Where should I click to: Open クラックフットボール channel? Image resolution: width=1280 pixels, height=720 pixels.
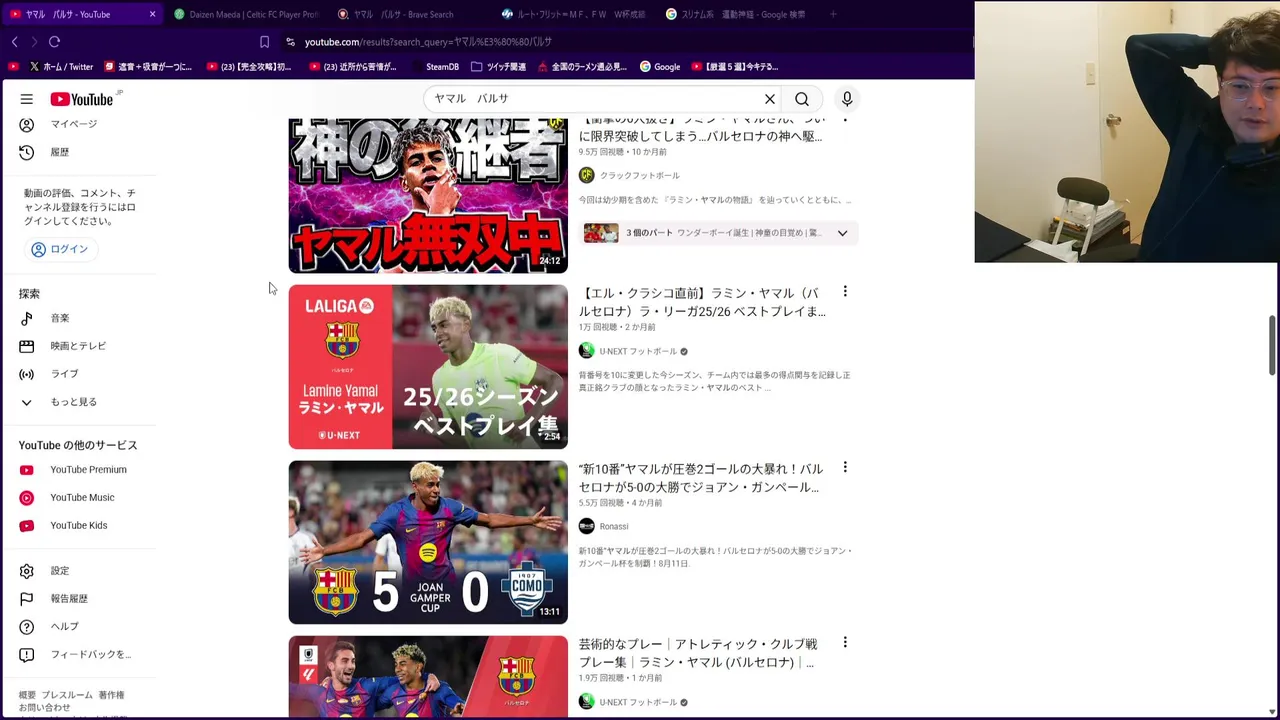click(x=639, y=176)
